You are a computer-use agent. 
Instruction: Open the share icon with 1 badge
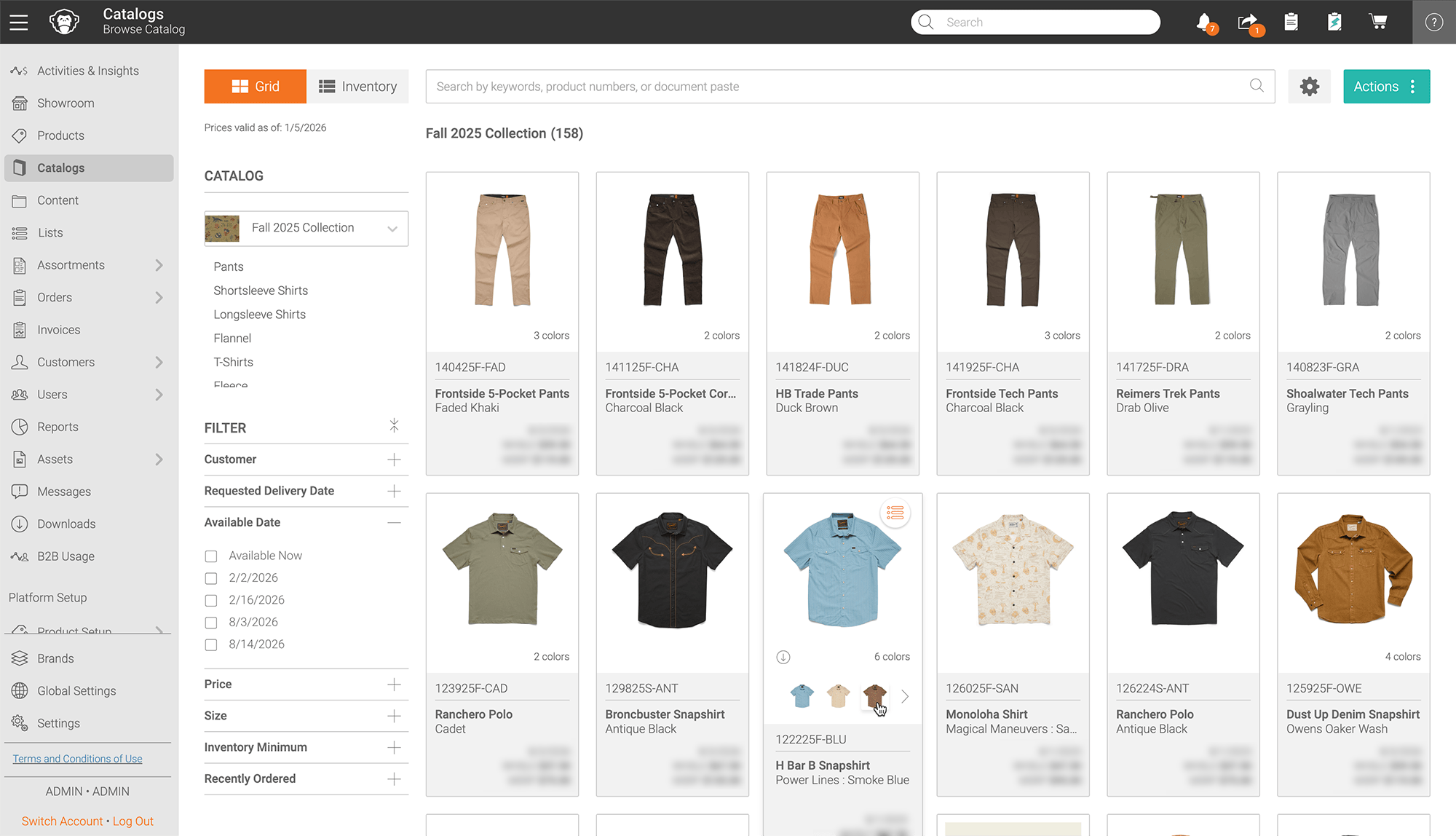click(1248, 22)
